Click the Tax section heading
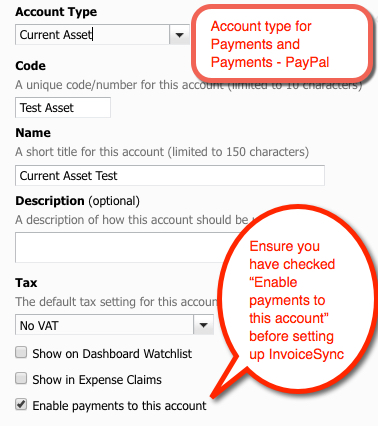This screenshot has width=378, height=426. coord(26,283)
